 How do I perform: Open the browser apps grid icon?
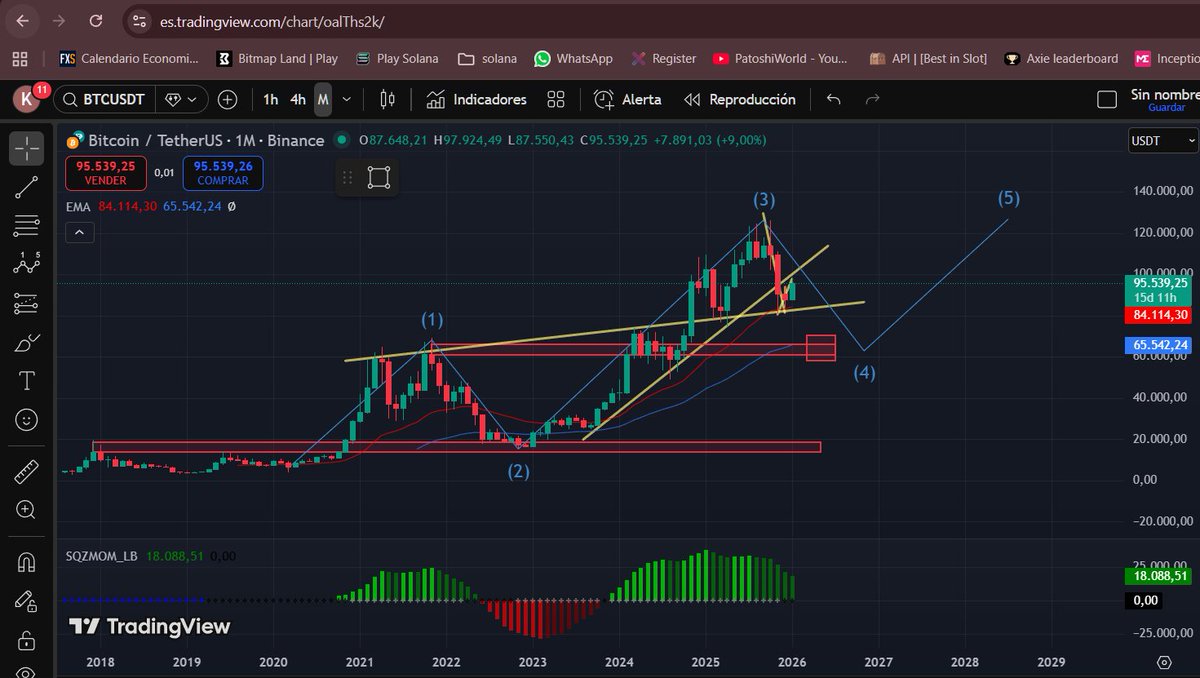[x=20, y=58]
